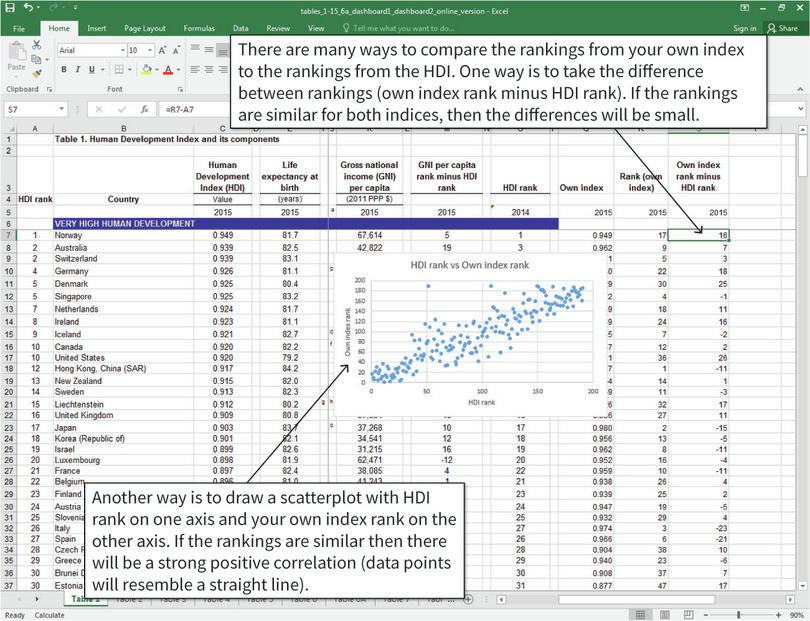The width and height of the screenshot is (810, 621).
Task: Click the Normal view icon in status bar
Action: pyautogui.click(x=640, y=612)
